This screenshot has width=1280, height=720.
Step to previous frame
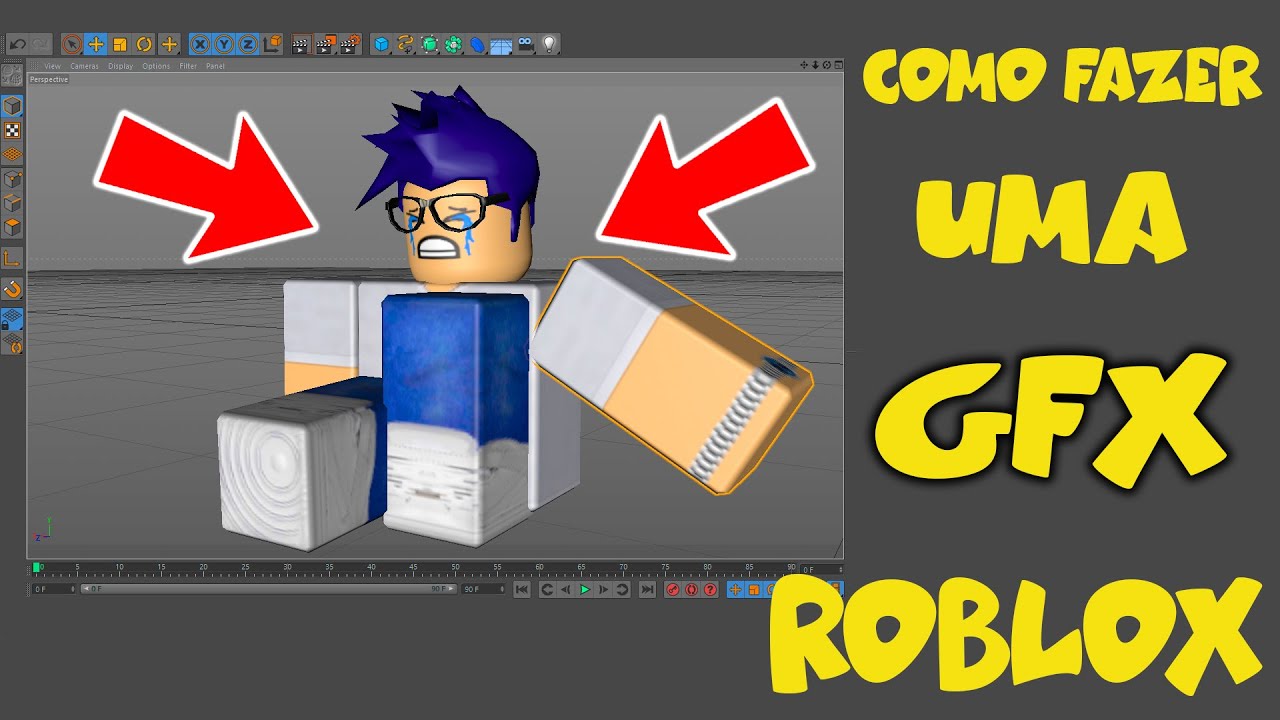click(566, 590)
